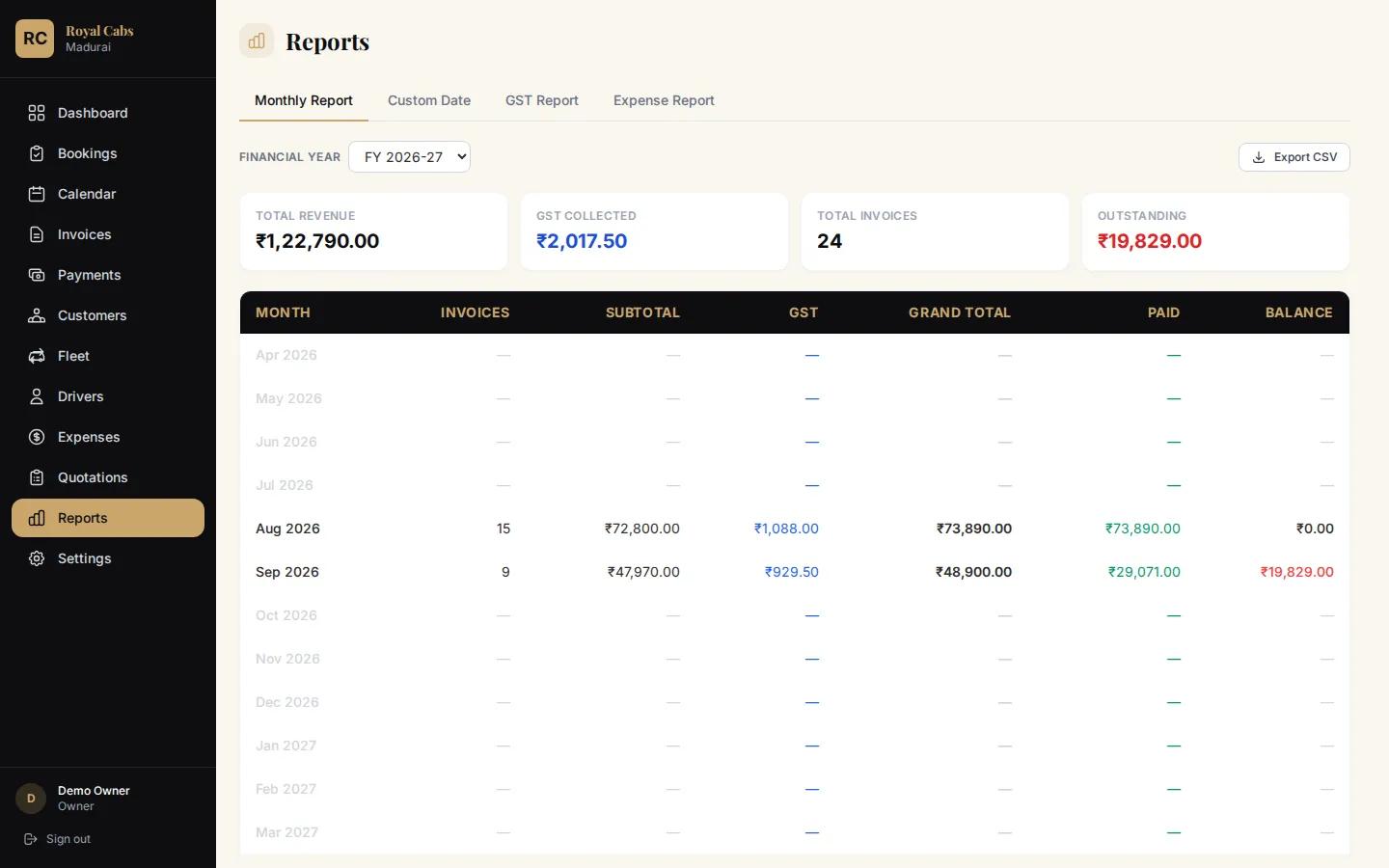Click the Aug 2026 invoice count 15
Viewport: 1389px width, 868px height.
tap(504, 529)
